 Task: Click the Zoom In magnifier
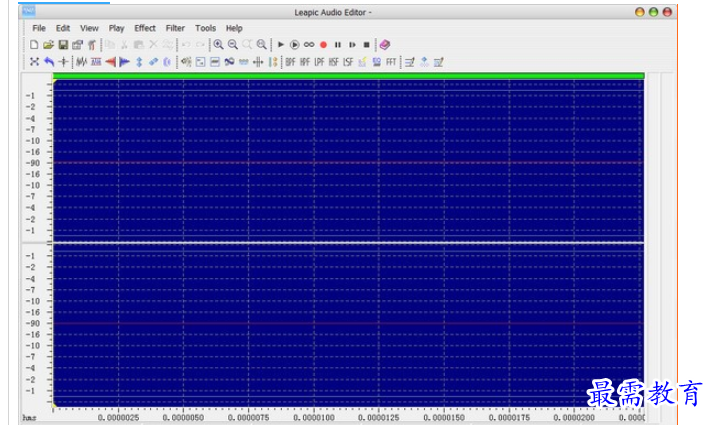(x=218, y=45)
